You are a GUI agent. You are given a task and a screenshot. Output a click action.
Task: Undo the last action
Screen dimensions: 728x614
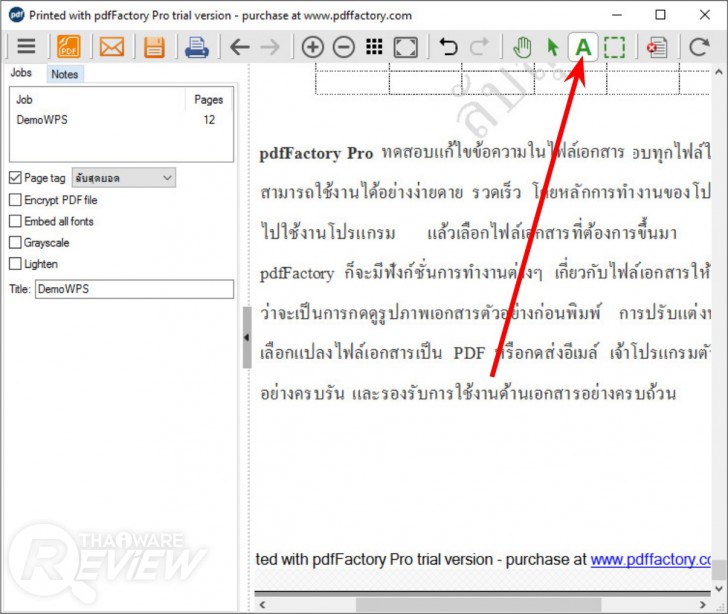tap(448, 46)
